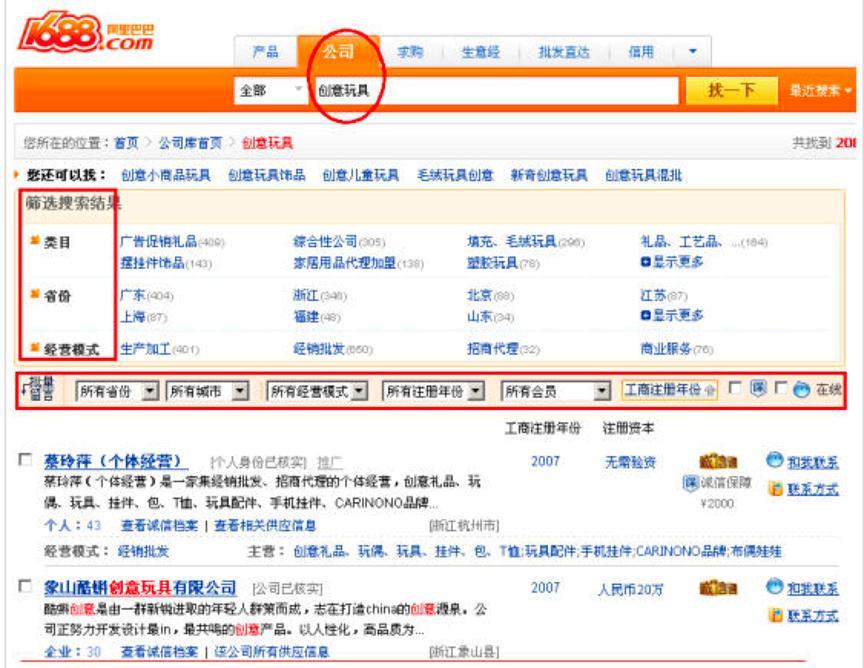The height and width of the screenshot is (668, 864).
Task: Click the 诚信通 badge in 象山酷蝌 row
Action: (718, 588)
